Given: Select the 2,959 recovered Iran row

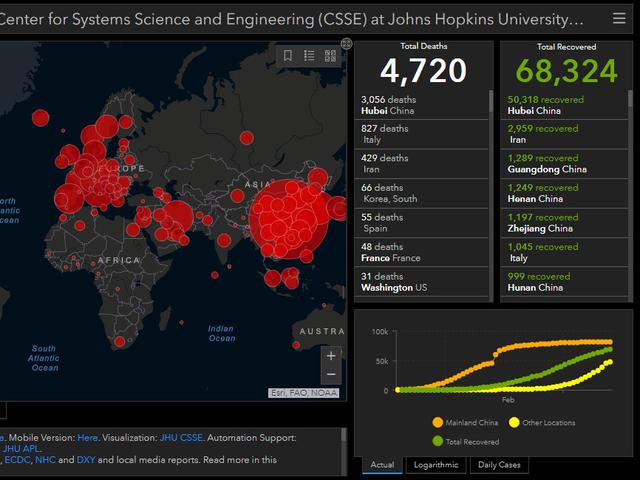Looking at the screenshot, I should [x=564, y=134].
